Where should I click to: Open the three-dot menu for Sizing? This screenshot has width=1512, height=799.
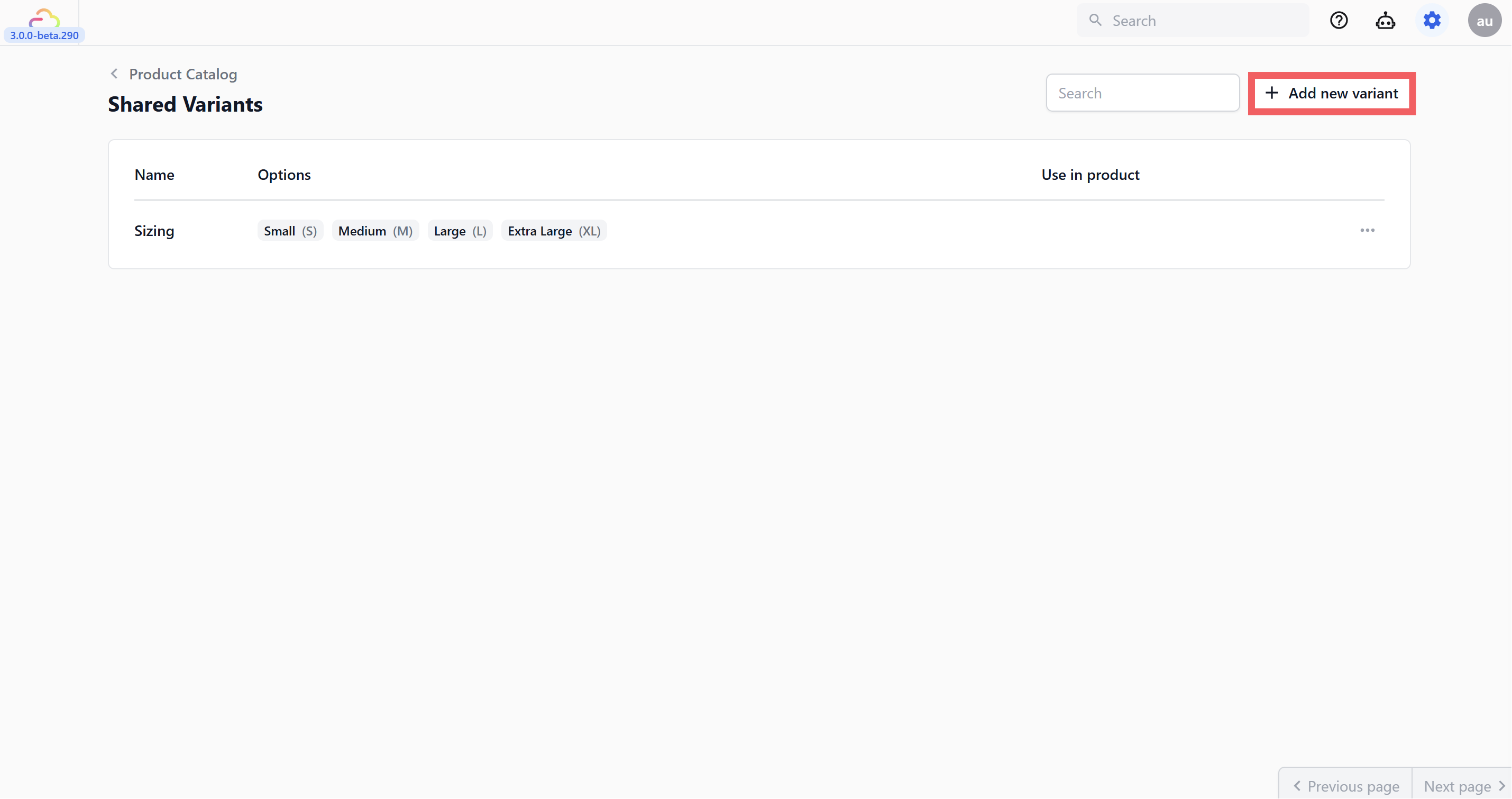[1367, 230]
